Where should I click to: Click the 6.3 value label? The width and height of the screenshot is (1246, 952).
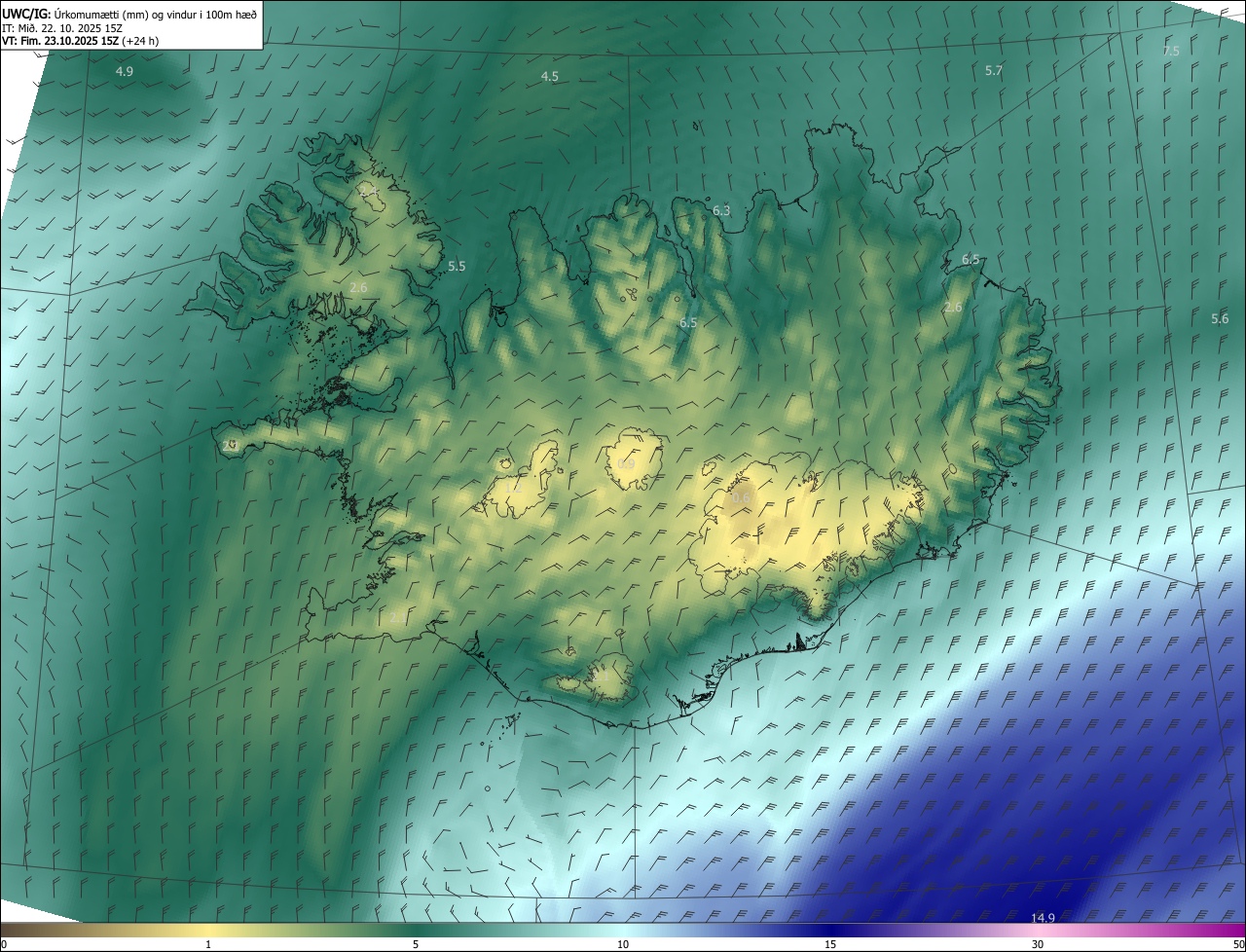tap(721, 210)
